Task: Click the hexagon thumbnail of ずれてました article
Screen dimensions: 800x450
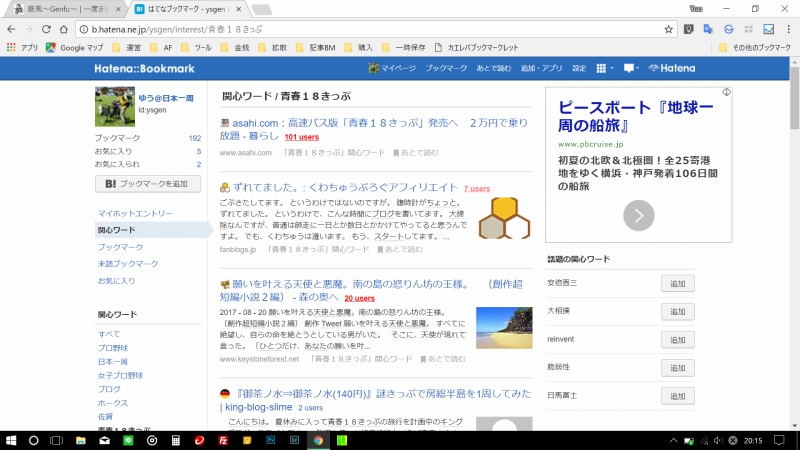Action: [x=504, y=218]
